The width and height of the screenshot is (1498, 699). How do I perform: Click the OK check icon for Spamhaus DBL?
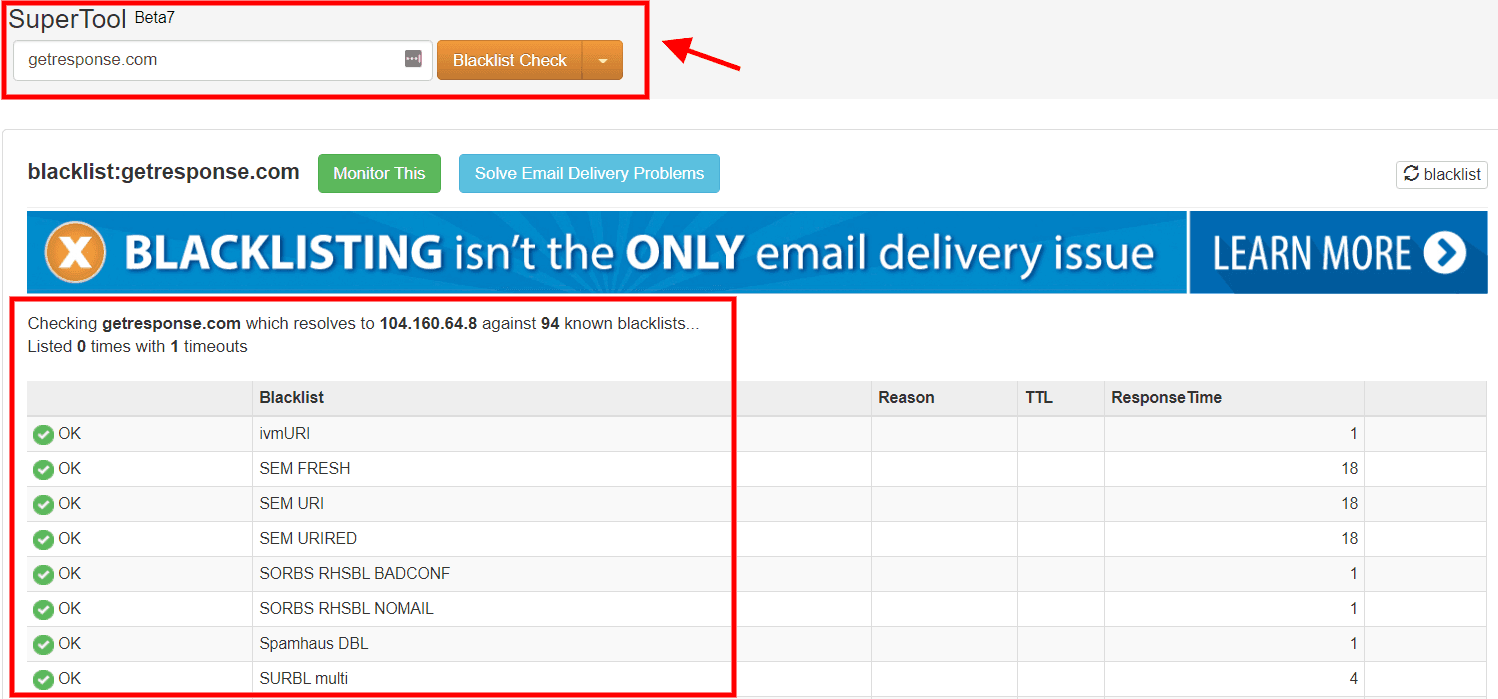[x=43, y=644]
